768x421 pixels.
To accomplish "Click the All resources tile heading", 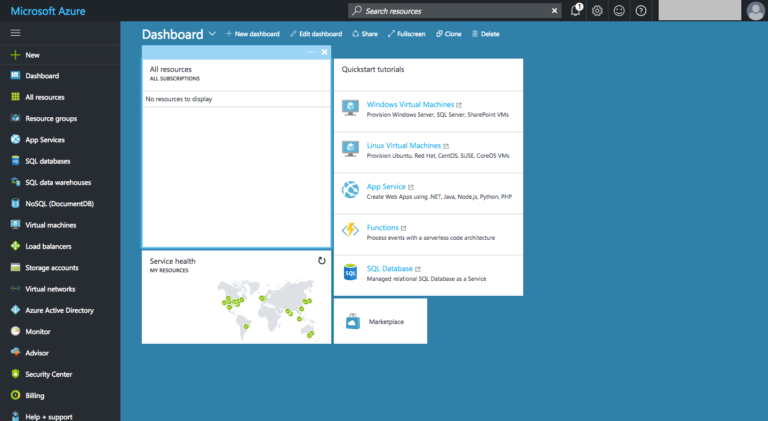I will pyautogui.click(x=170, y=69).
